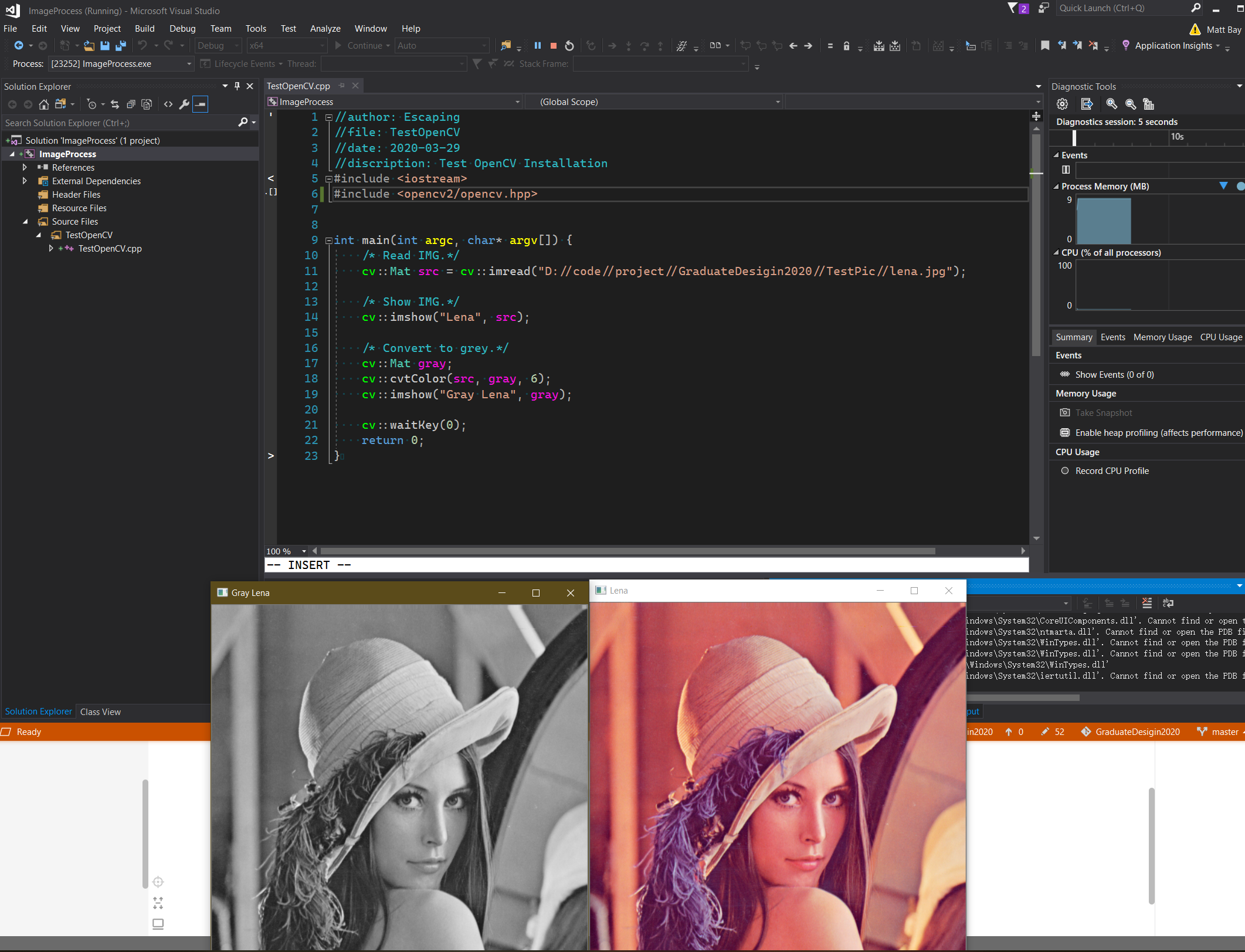1245x952 pixels.
Task: Click pending changes count 52 in status bar
Action: (x=1053, y=732)
